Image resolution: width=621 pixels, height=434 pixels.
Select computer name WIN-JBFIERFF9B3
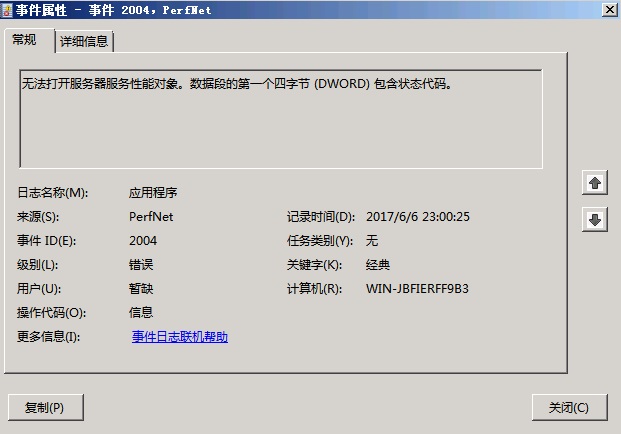[x=417, y=289]
